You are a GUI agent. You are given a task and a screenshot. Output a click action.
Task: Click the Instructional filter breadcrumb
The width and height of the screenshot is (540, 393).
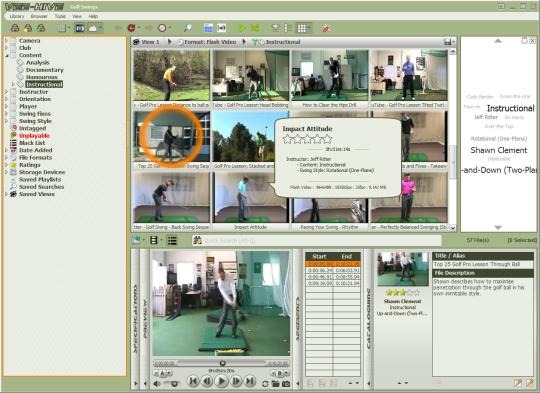click(283, 42)
